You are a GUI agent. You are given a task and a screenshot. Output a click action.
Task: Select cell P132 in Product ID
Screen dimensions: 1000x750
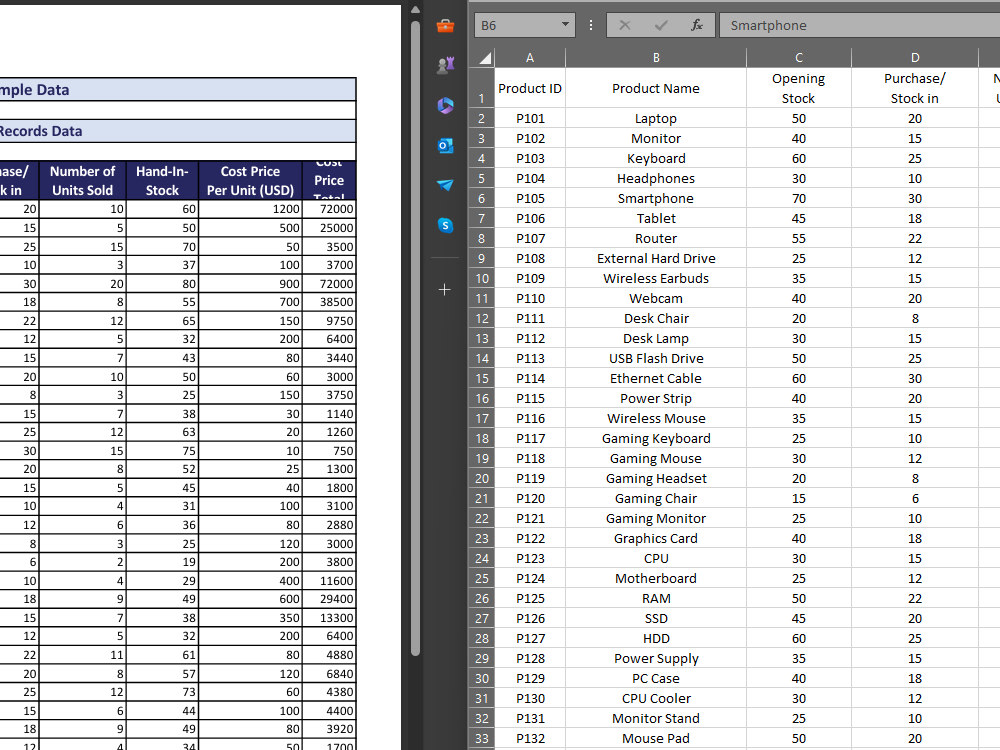coord(530,739)
